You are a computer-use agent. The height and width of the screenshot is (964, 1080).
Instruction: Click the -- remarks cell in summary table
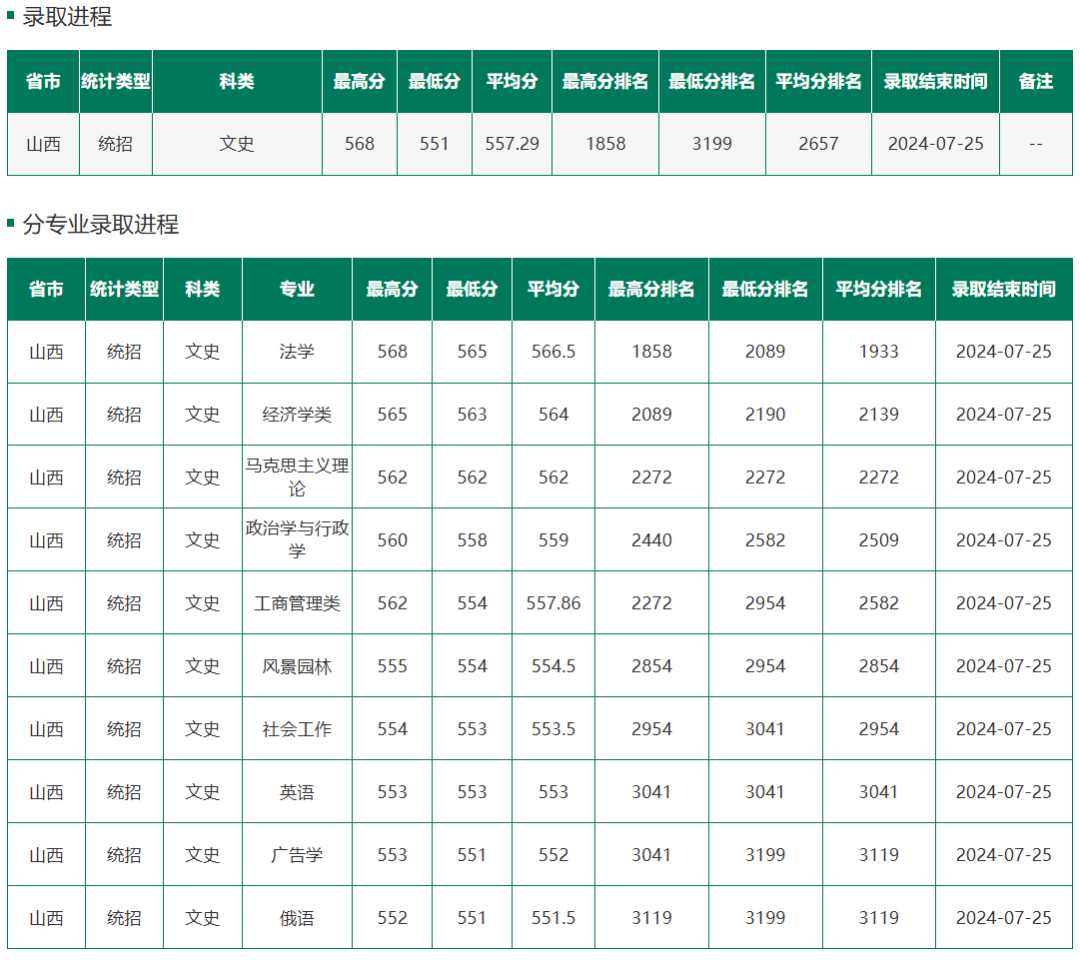[x=1035, y=144]
